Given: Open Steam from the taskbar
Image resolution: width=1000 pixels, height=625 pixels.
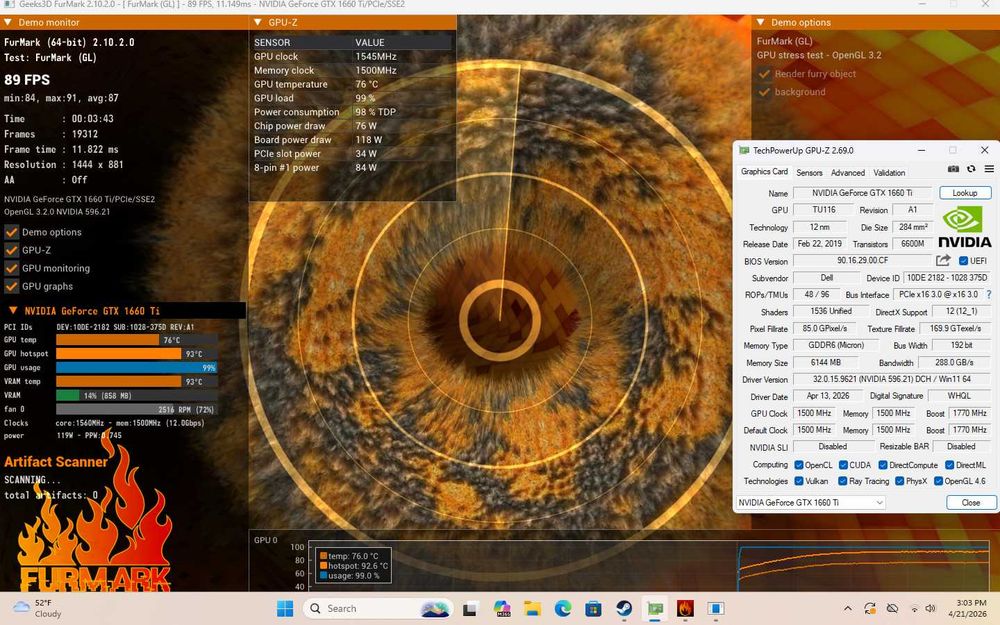Looking at the screenshot, I should [624, 609].
